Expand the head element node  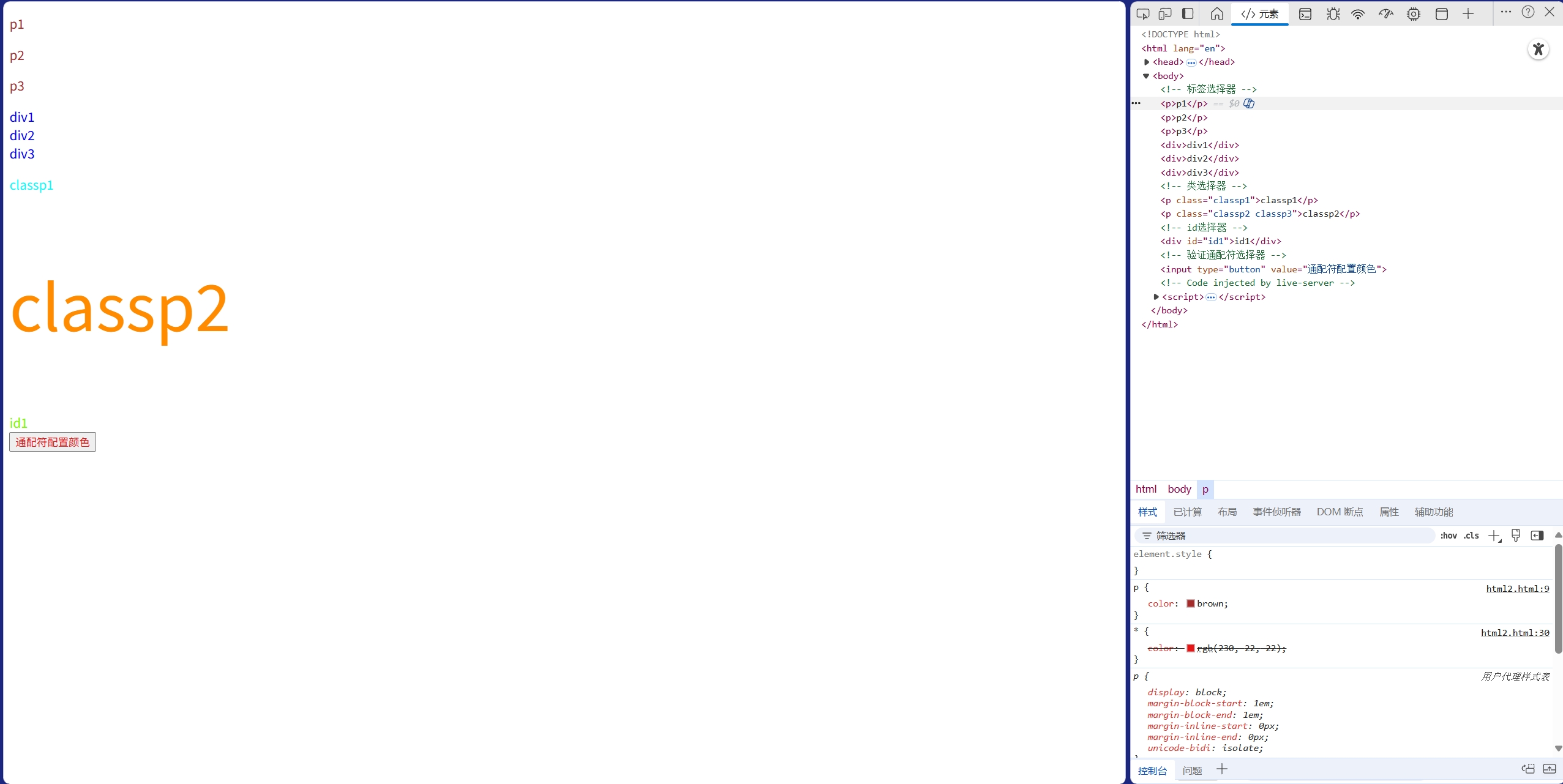click(1147, 62)
